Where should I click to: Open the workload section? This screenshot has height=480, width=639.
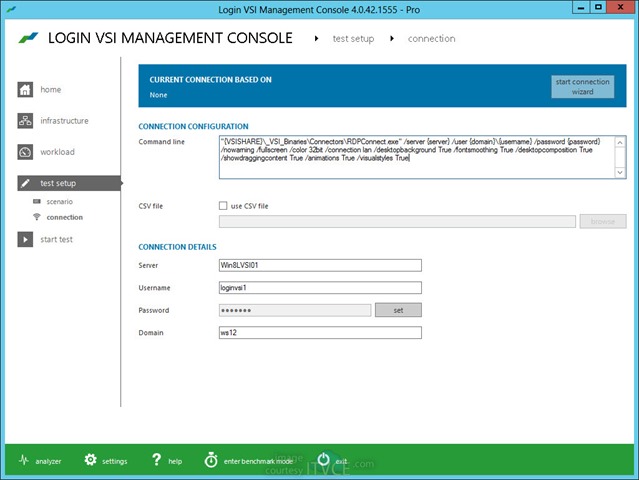(x=57, y=152)
